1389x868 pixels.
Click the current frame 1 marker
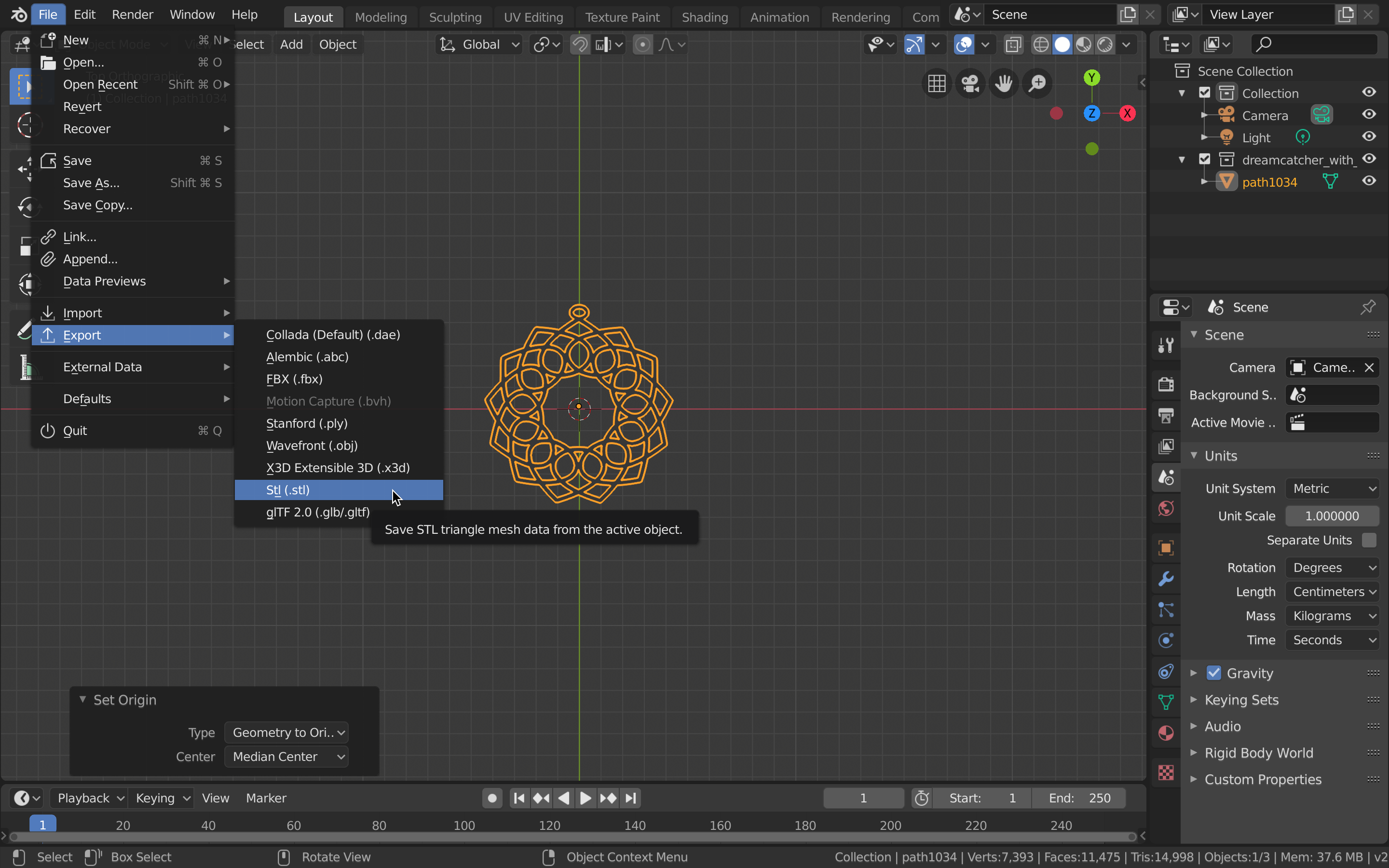(42, 825)
